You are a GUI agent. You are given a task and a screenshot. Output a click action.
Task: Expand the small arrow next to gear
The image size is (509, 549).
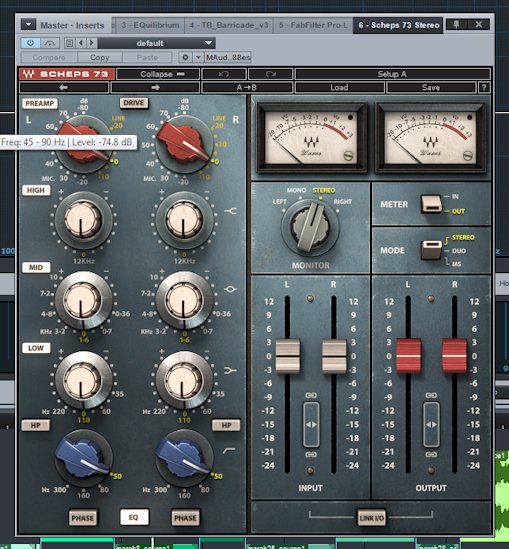(198, 57)
